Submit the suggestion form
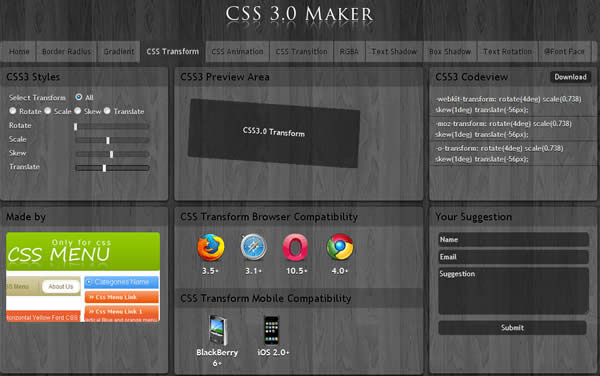Image resolution: width=600 pixels, height=376 pixels. [x=512, y=328]
